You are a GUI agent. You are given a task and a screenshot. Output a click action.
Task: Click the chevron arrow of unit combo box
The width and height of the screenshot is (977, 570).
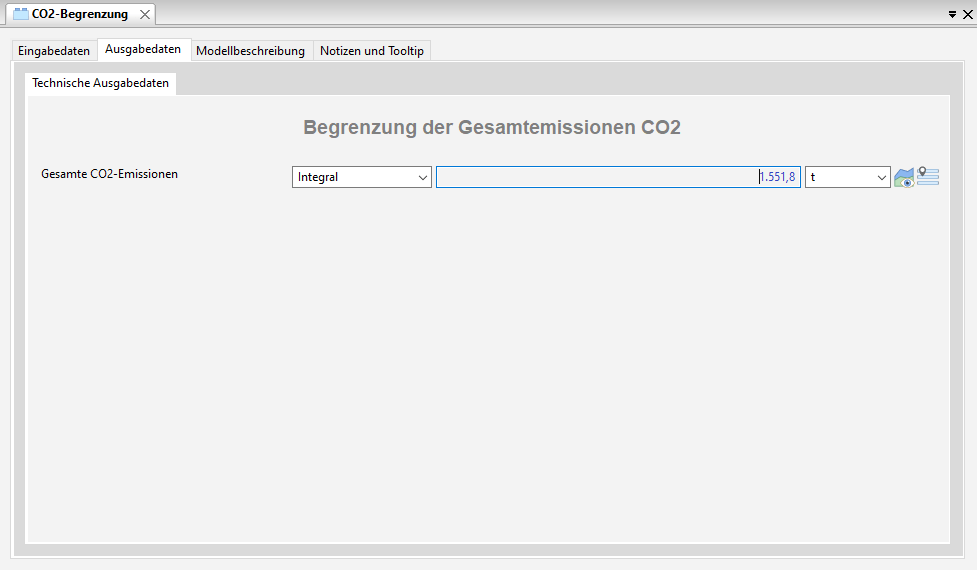(881, 177)
